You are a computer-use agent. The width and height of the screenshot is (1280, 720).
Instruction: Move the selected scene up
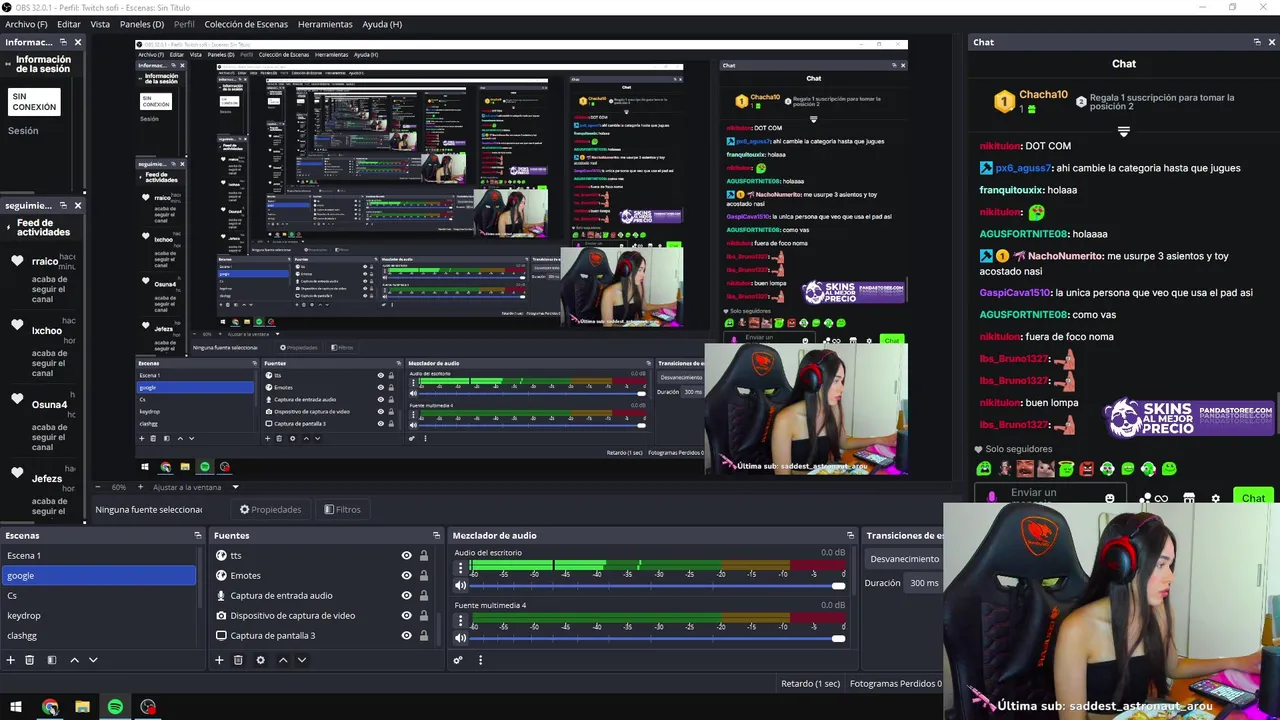74,660
